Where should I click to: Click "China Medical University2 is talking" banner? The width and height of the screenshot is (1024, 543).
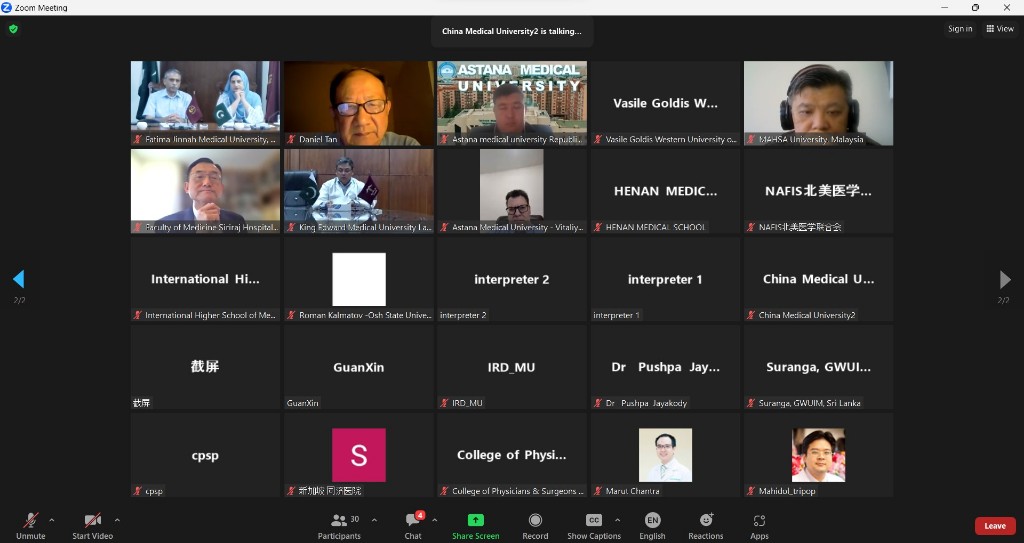(512, 31)
